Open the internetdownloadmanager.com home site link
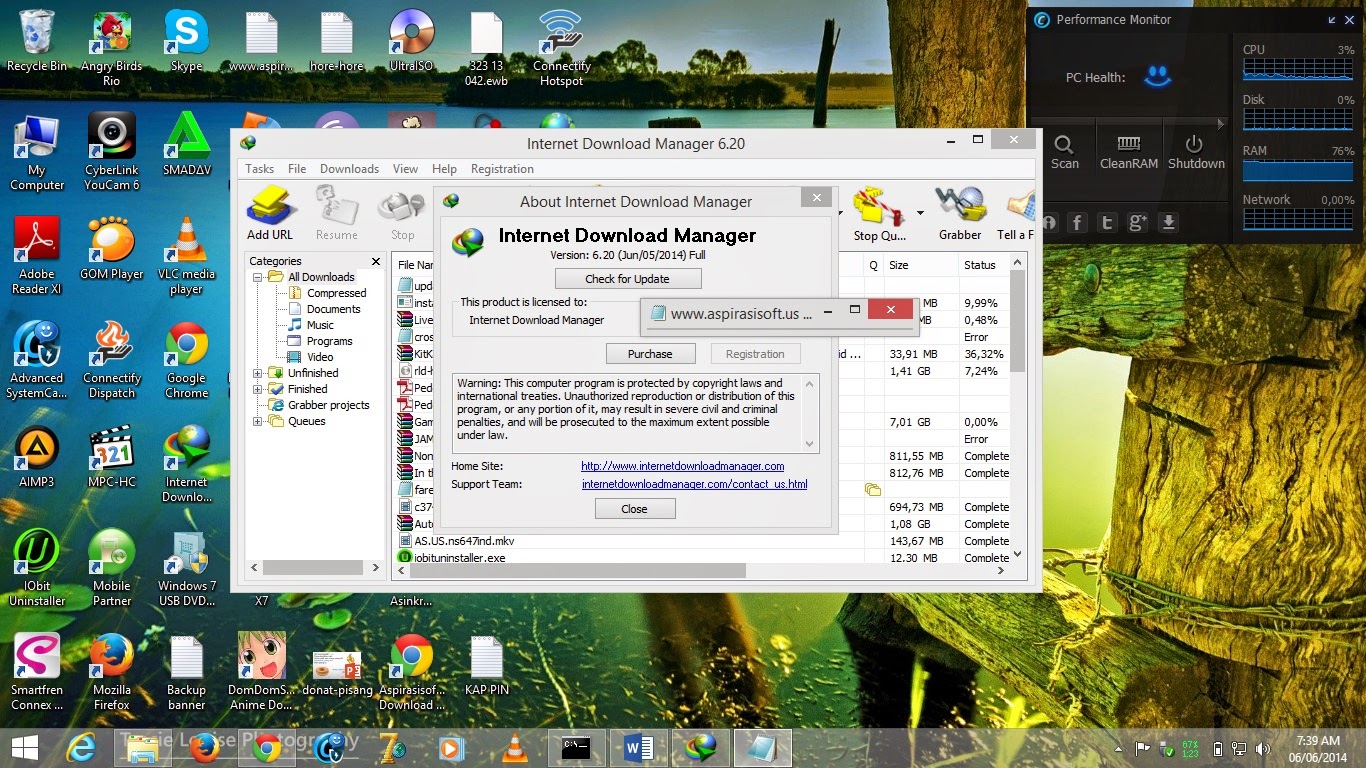The width and height of the screenshot is (1366, 768). click(682, 466)
